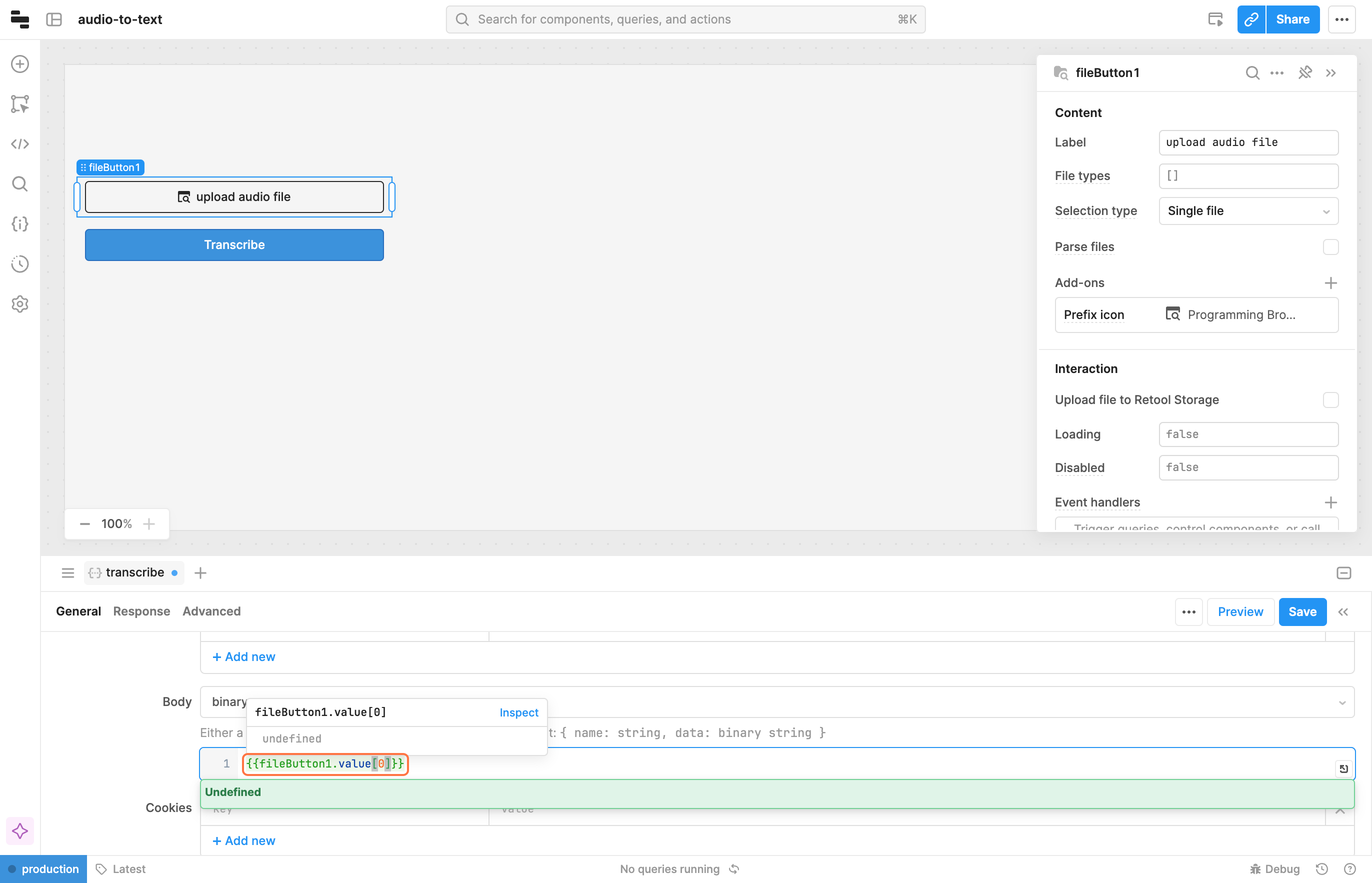Collapse the inspector with double chevron

(x=1330, y=73)
